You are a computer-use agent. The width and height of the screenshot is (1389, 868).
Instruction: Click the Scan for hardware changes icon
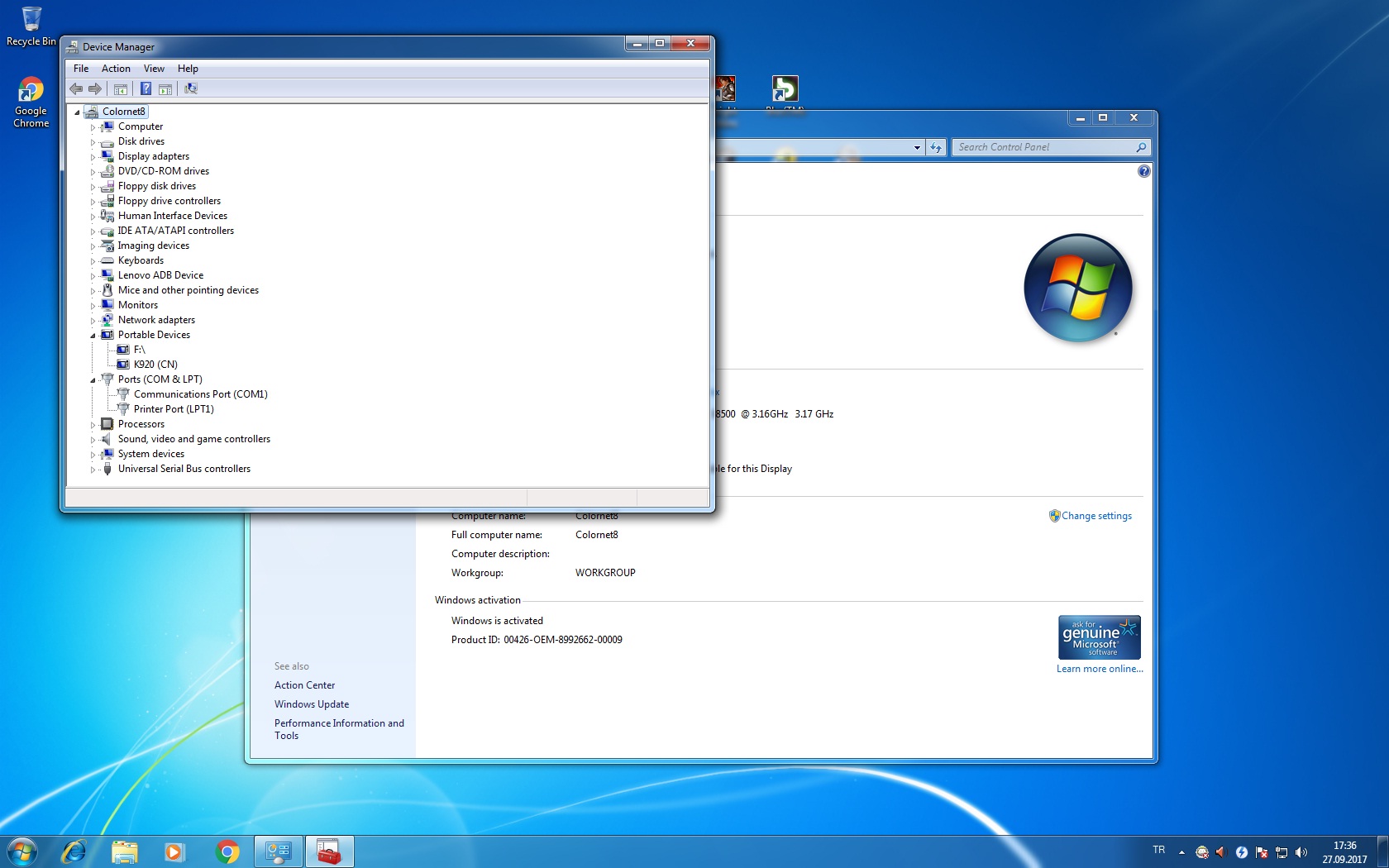click(191, 88)
